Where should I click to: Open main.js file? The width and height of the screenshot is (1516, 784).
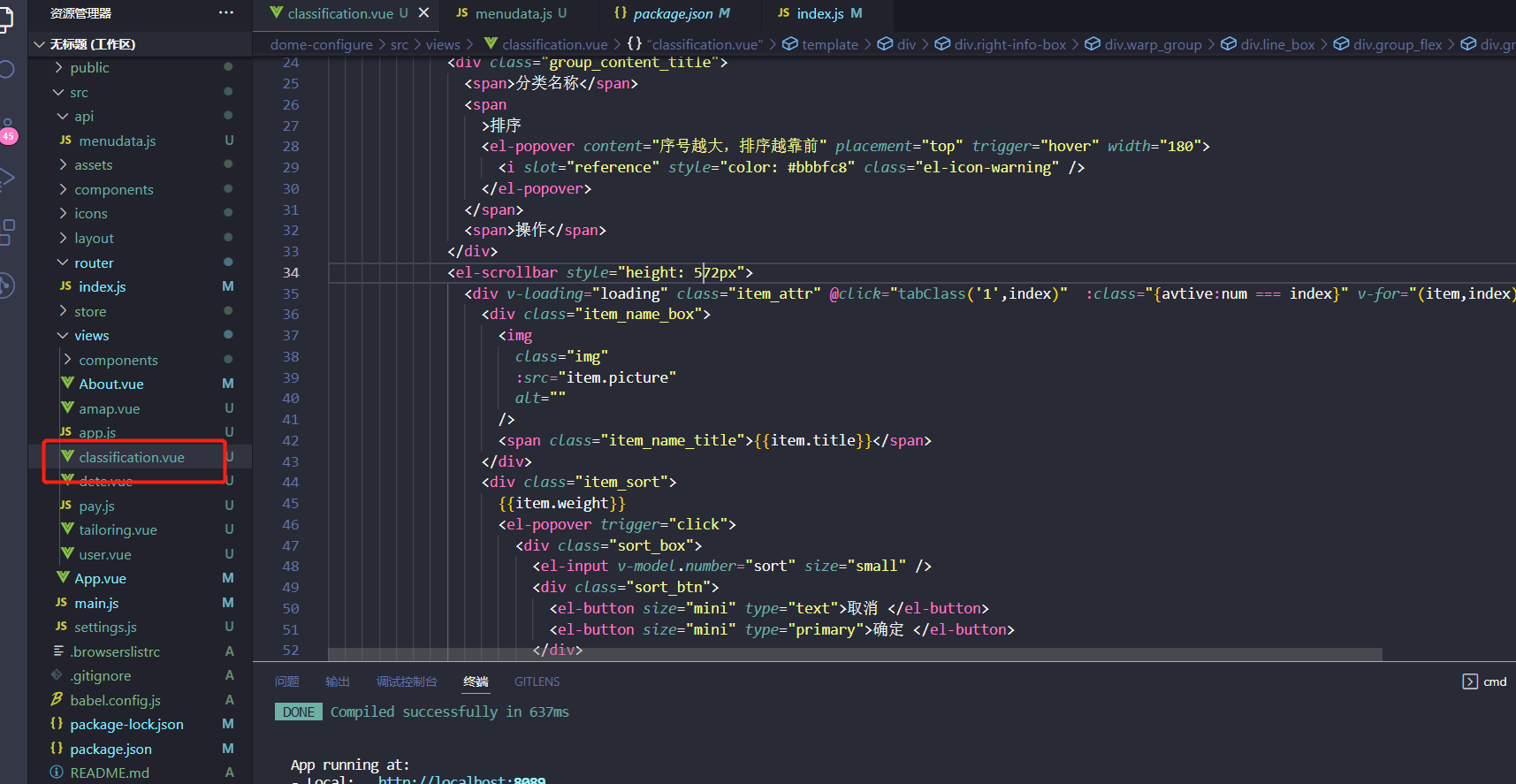(96, 603)
